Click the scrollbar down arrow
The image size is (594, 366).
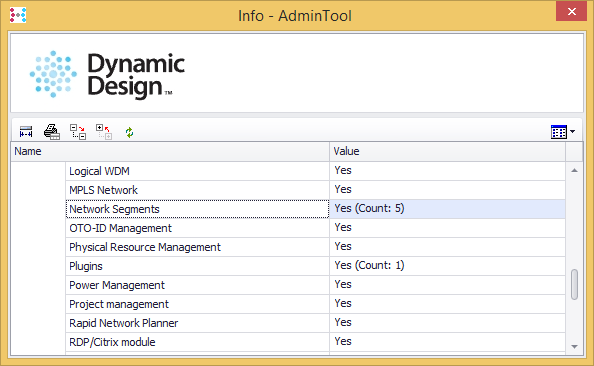[574, 346]
